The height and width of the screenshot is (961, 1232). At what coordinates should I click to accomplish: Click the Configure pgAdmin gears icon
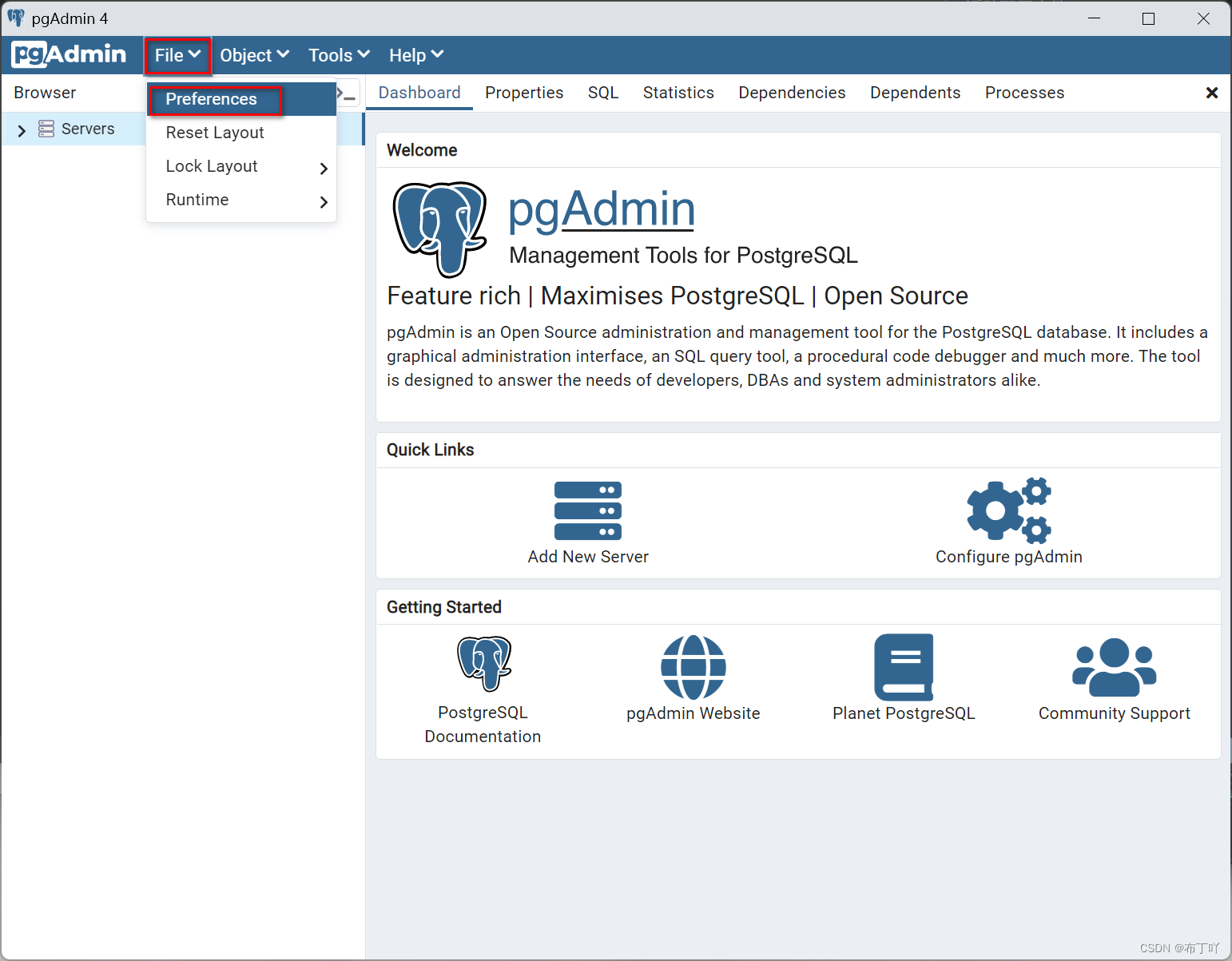click(1009, 510)
